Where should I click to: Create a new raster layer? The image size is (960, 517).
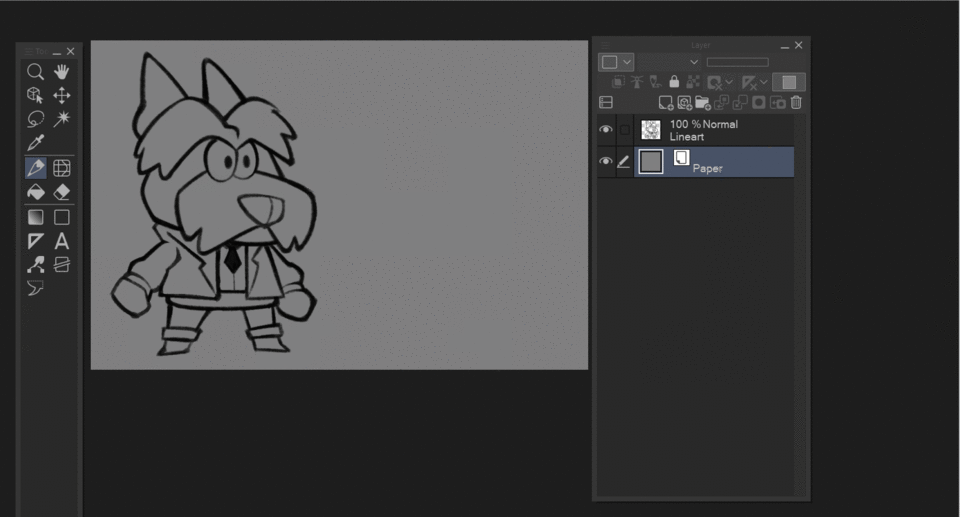(x=666, y=102)
